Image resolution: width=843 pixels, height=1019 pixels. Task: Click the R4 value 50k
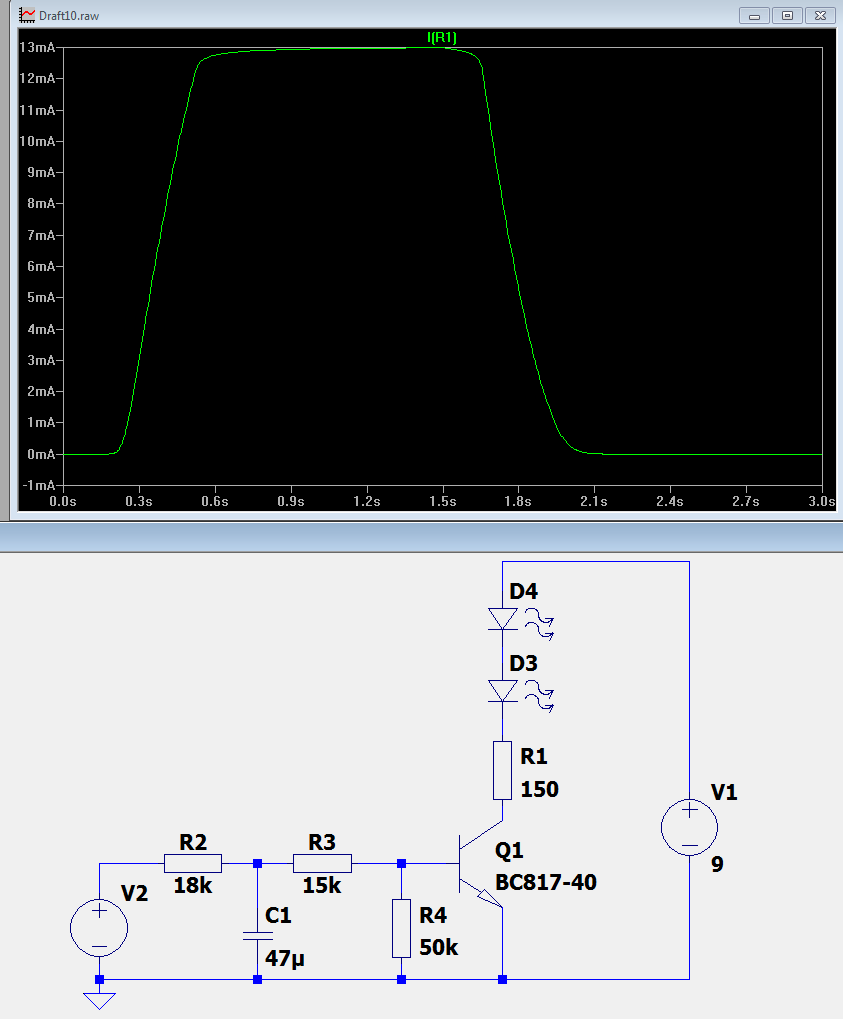(439, 948)
